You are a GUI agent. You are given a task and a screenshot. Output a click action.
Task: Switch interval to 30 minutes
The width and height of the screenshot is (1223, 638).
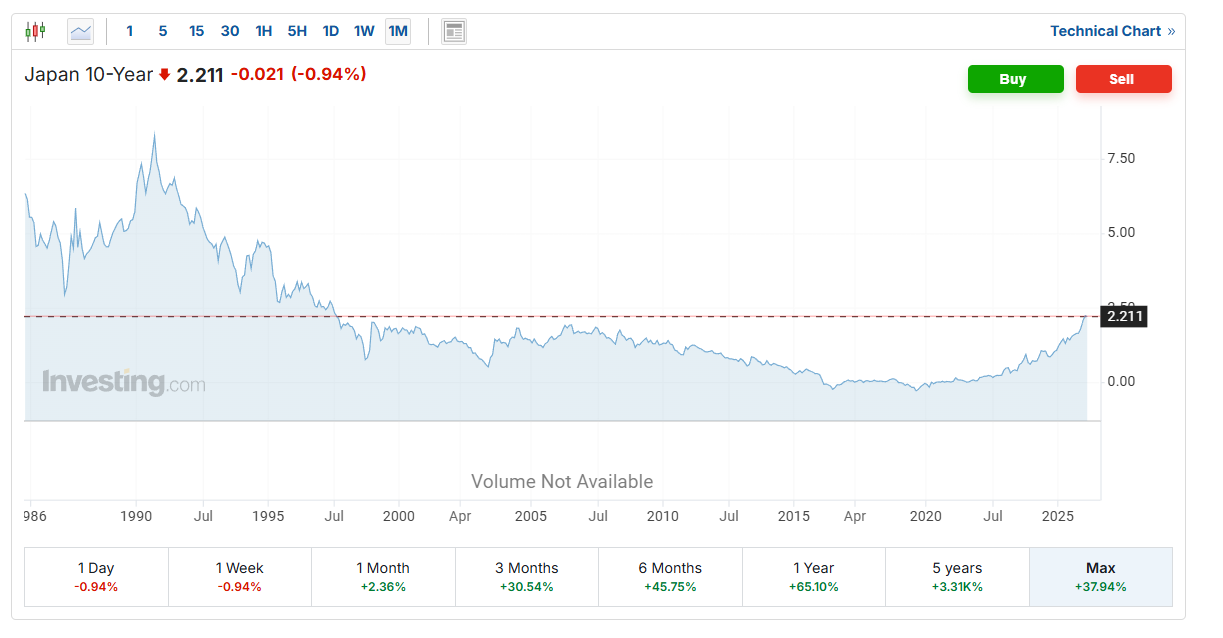click(230, 31)
